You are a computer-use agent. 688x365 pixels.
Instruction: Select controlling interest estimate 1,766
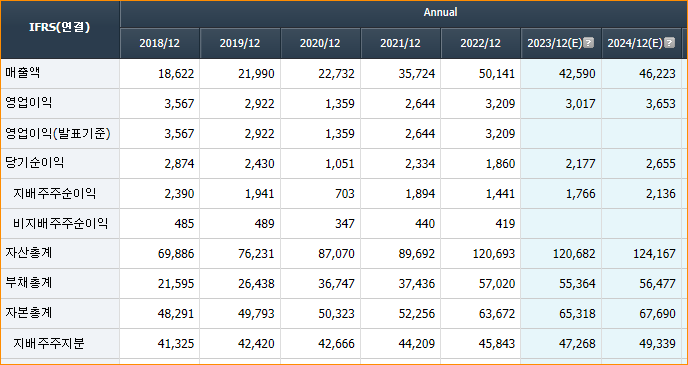pyautogui.click(x=580, y=193)
